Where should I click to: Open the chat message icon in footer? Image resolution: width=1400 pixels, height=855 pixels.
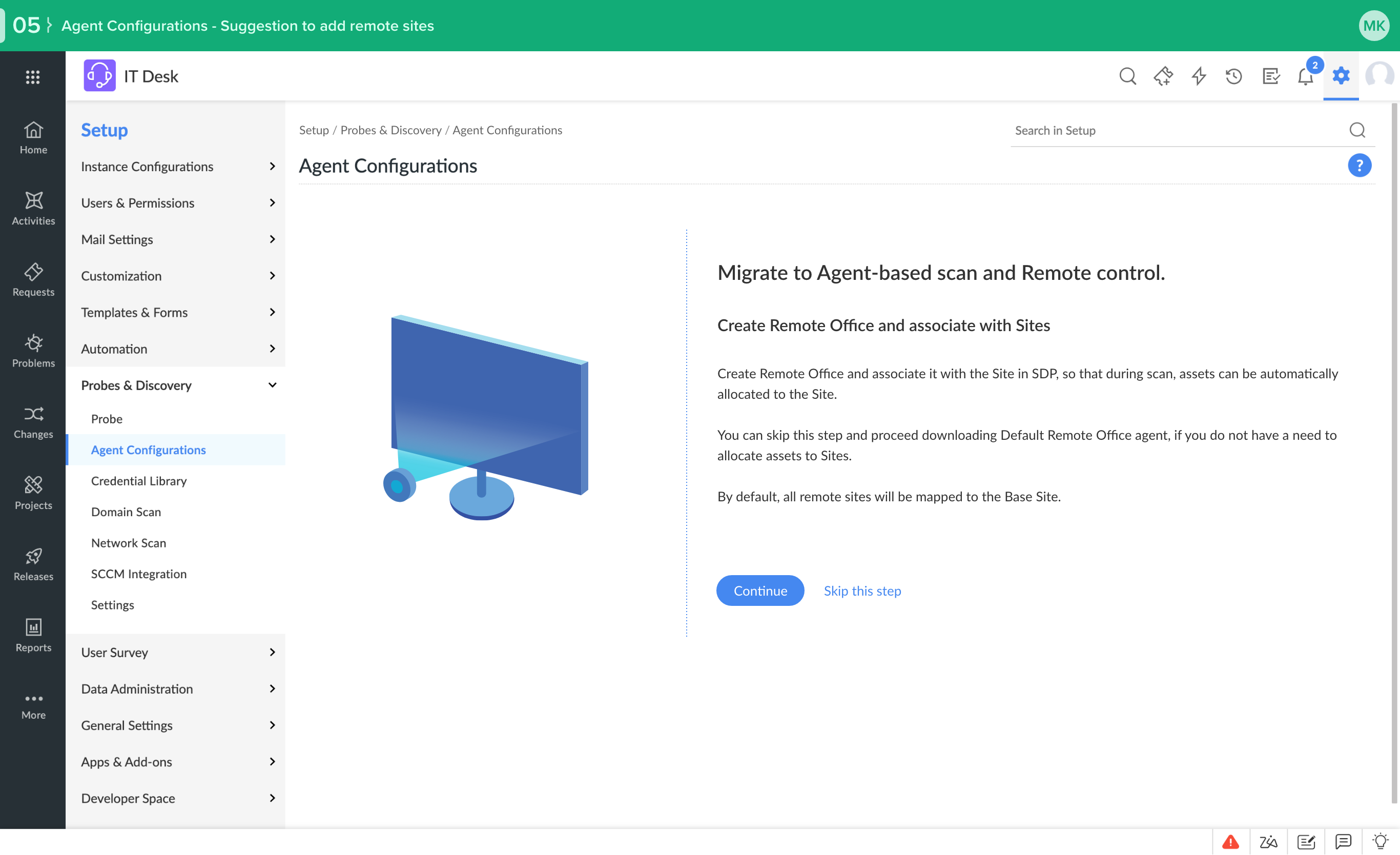[x=1343, y=841]
